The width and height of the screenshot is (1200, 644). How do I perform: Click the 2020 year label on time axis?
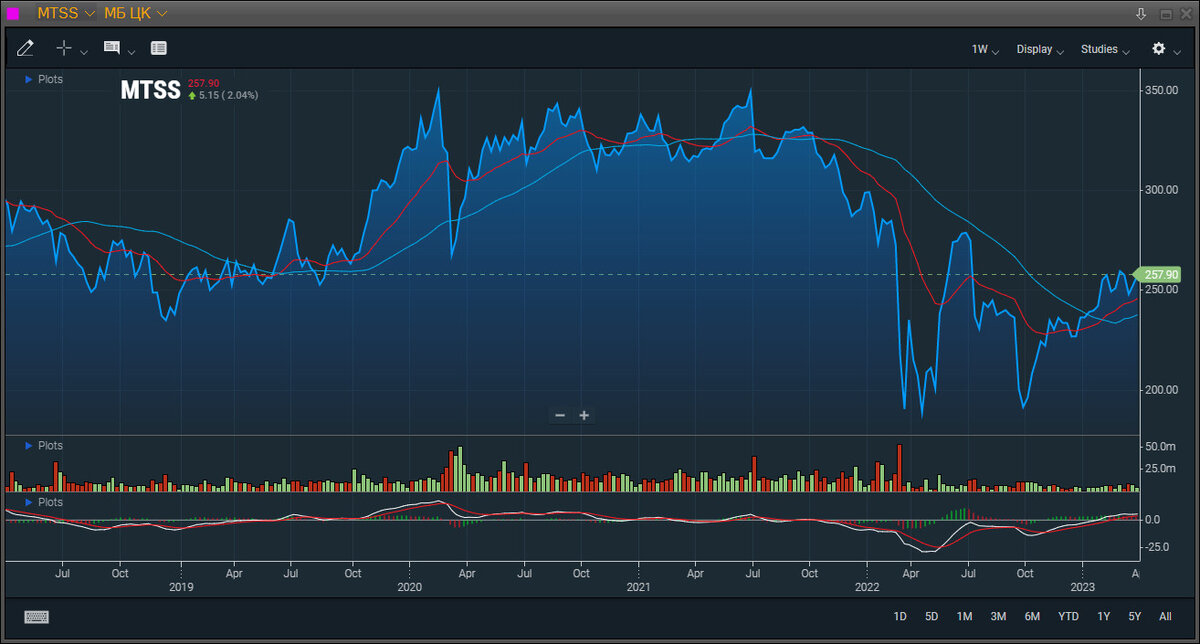(409, 587)
